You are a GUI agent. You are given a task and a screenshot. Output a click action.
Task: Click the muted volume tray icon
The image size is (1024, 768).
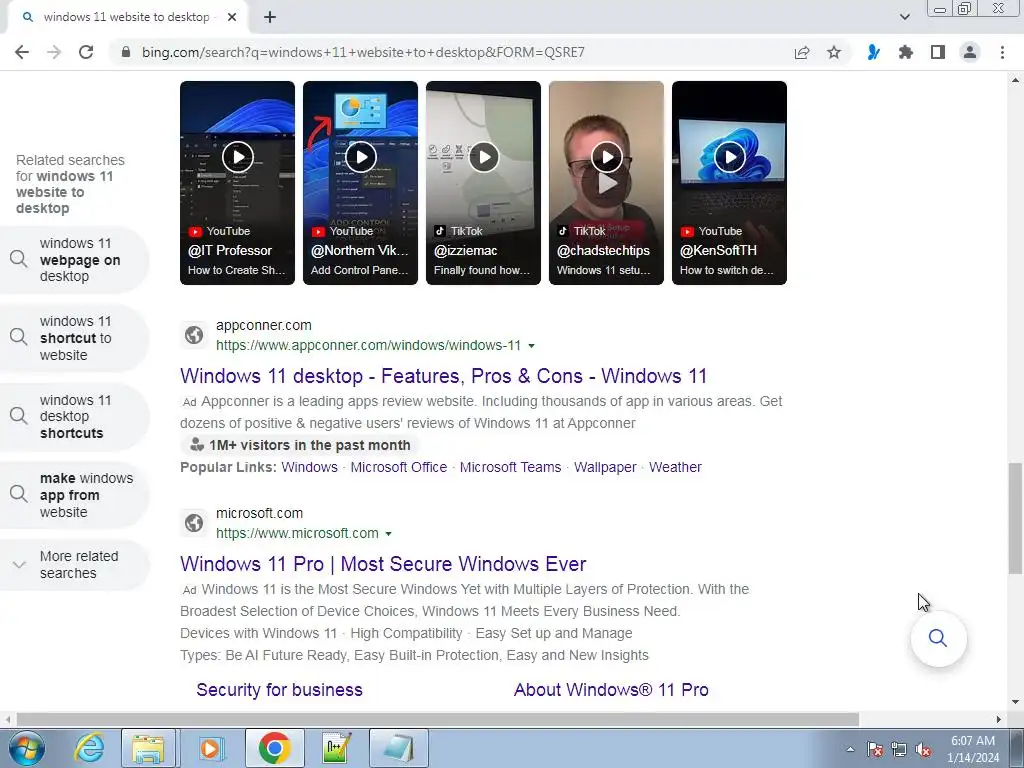(x=923, y=749)
